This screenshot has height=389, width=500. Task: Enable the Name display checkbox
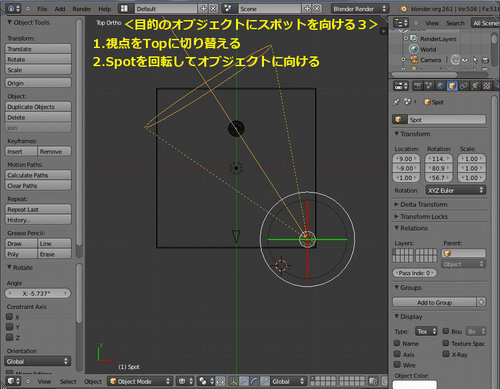(397, 343)
